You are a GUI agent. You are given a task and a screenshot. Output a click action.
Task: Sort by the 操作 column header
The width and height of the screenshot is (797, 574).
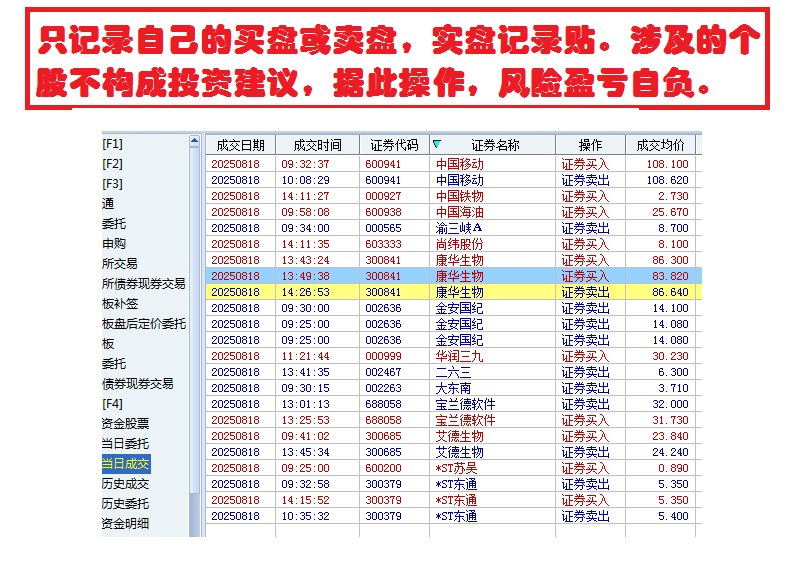tap(590, 145)
